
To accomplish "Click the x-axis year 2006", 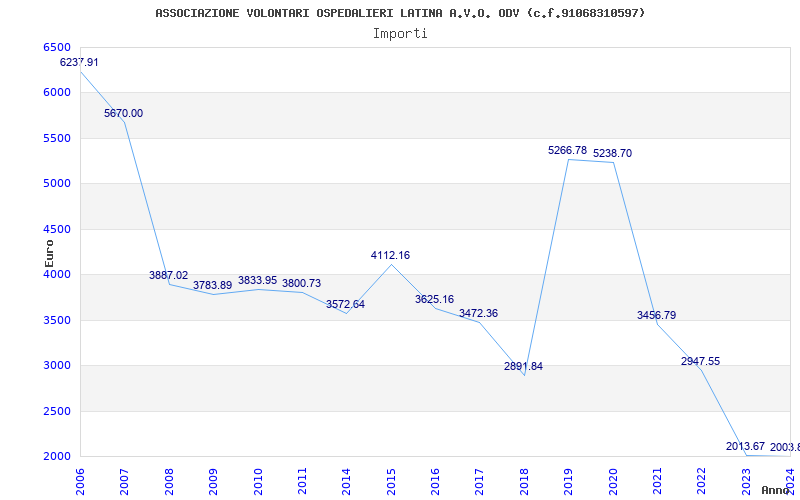I will tap(80, 481).
